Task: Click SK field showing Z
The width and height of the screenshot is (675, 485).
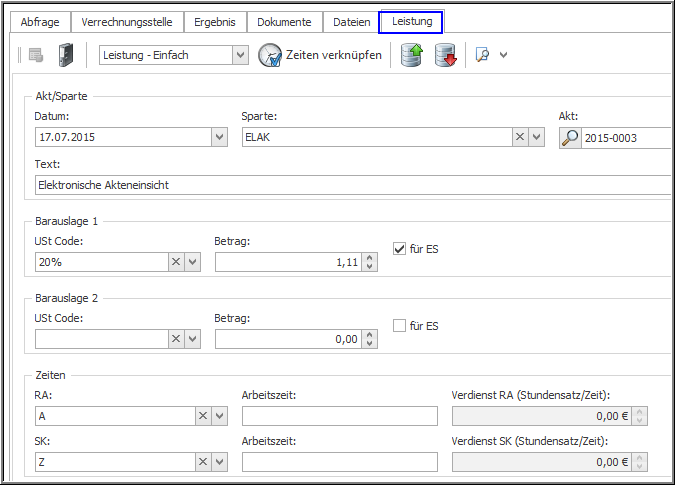Action: click(115, 462)
